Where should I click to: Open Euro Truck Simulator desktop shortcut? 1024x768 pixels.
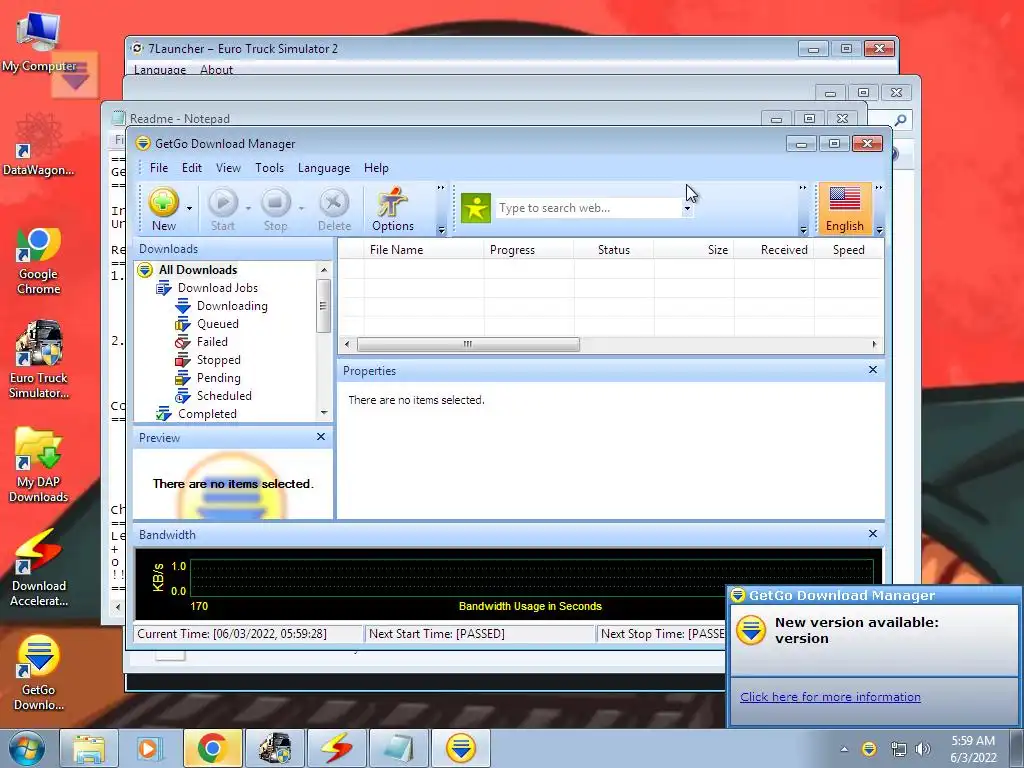pyautogui.click(x=38, y=359)
